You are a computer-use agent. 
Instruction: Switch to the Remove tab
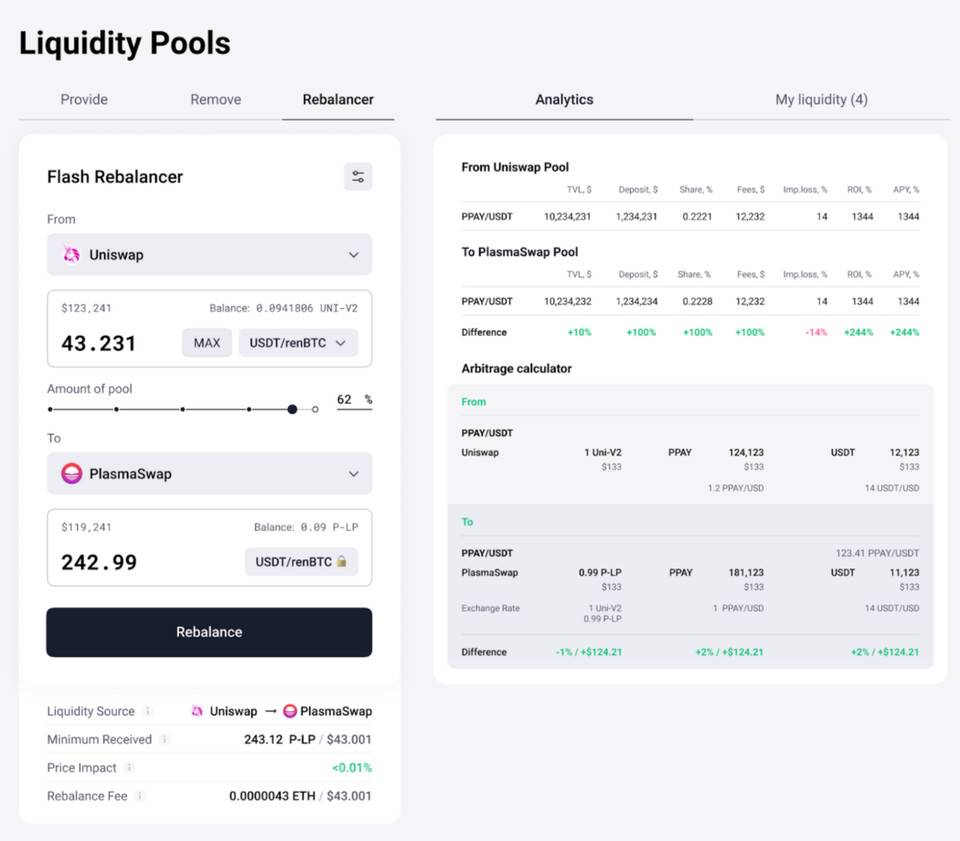[x=216, y=100]
